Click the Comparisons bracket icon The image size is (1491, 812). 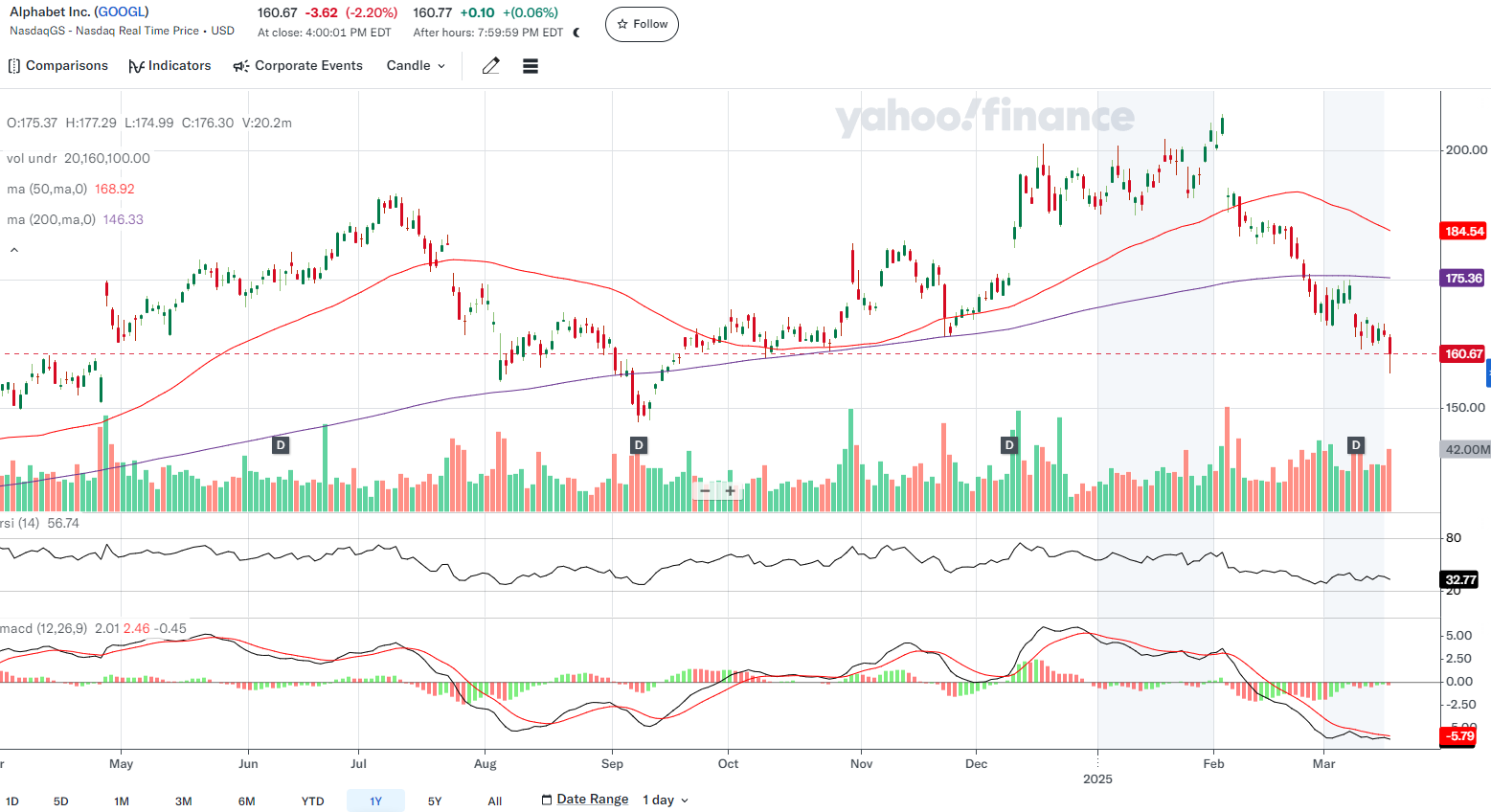click(13, 66)
